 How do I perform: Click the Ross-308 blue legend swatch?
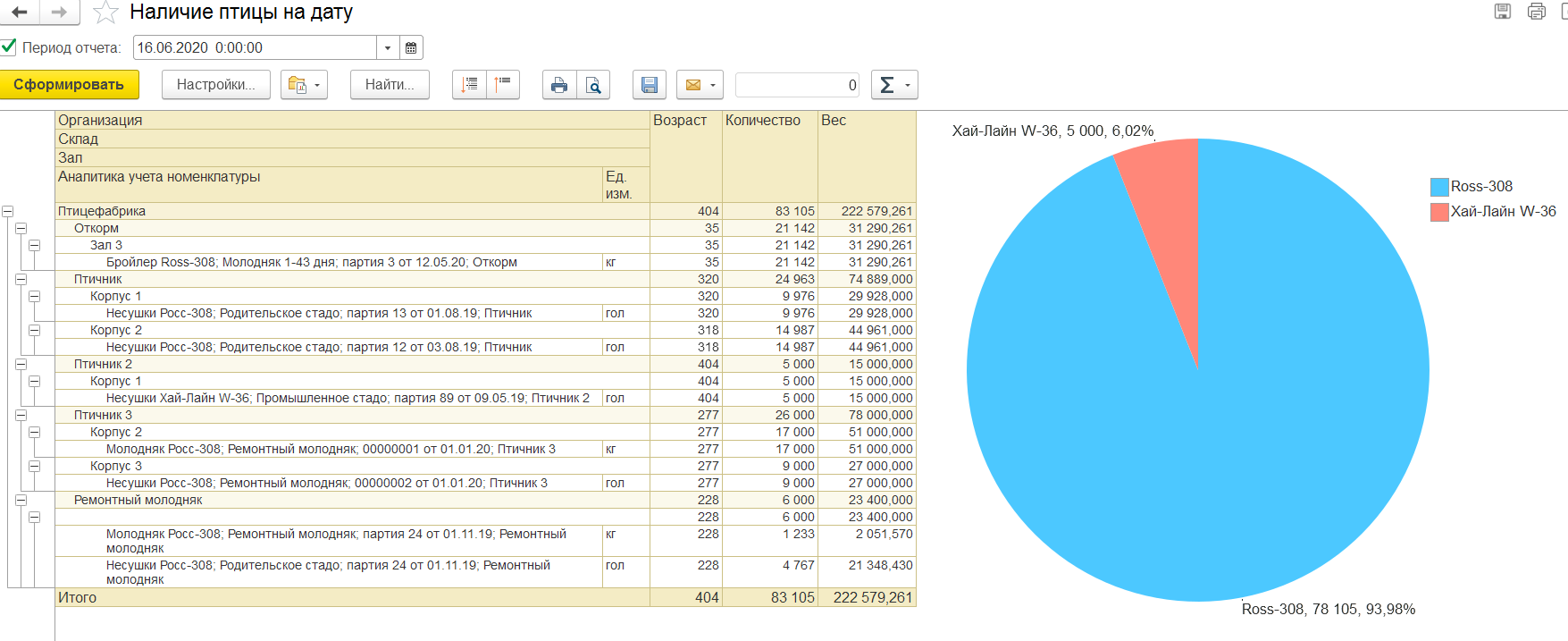tap(1438, 187)
